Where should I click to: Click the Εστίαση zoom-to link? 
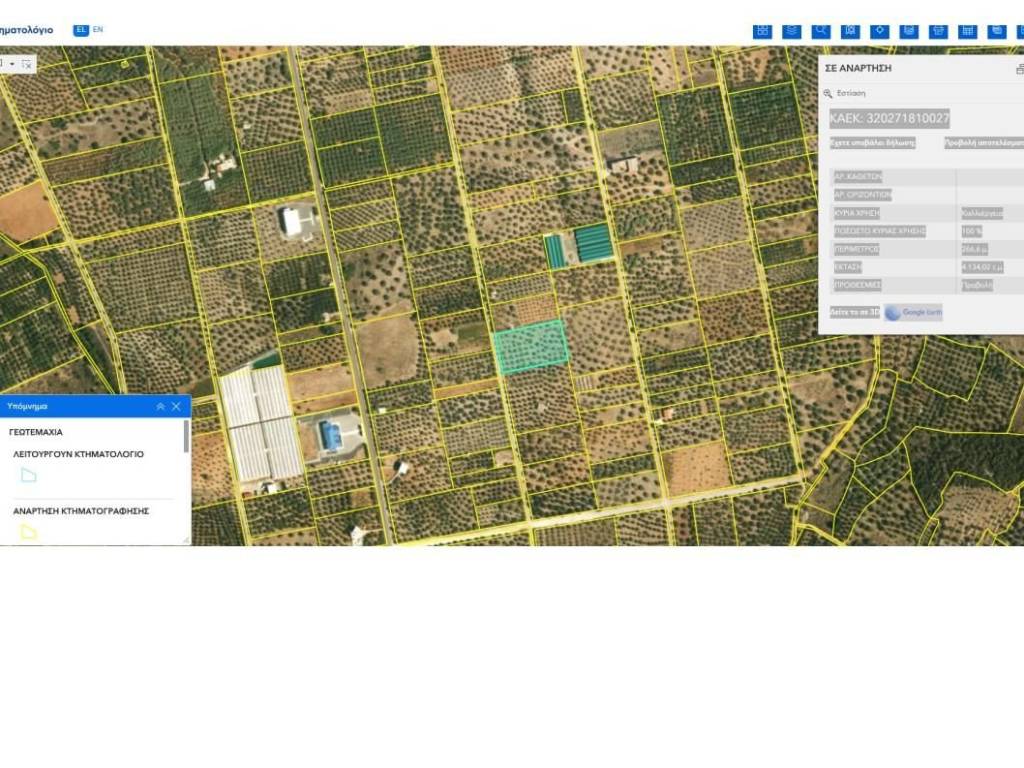point(850,93)
